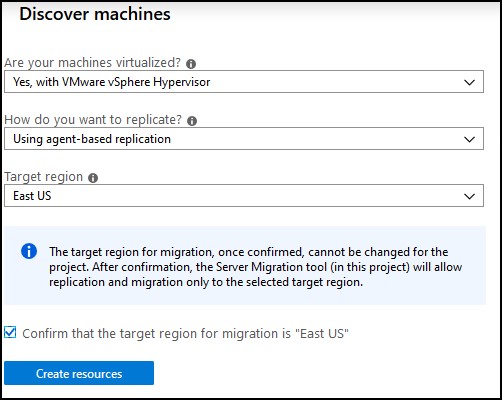
Task: Expand the replication method dropdown chevron arrow
Action: (x=469, y=139)
